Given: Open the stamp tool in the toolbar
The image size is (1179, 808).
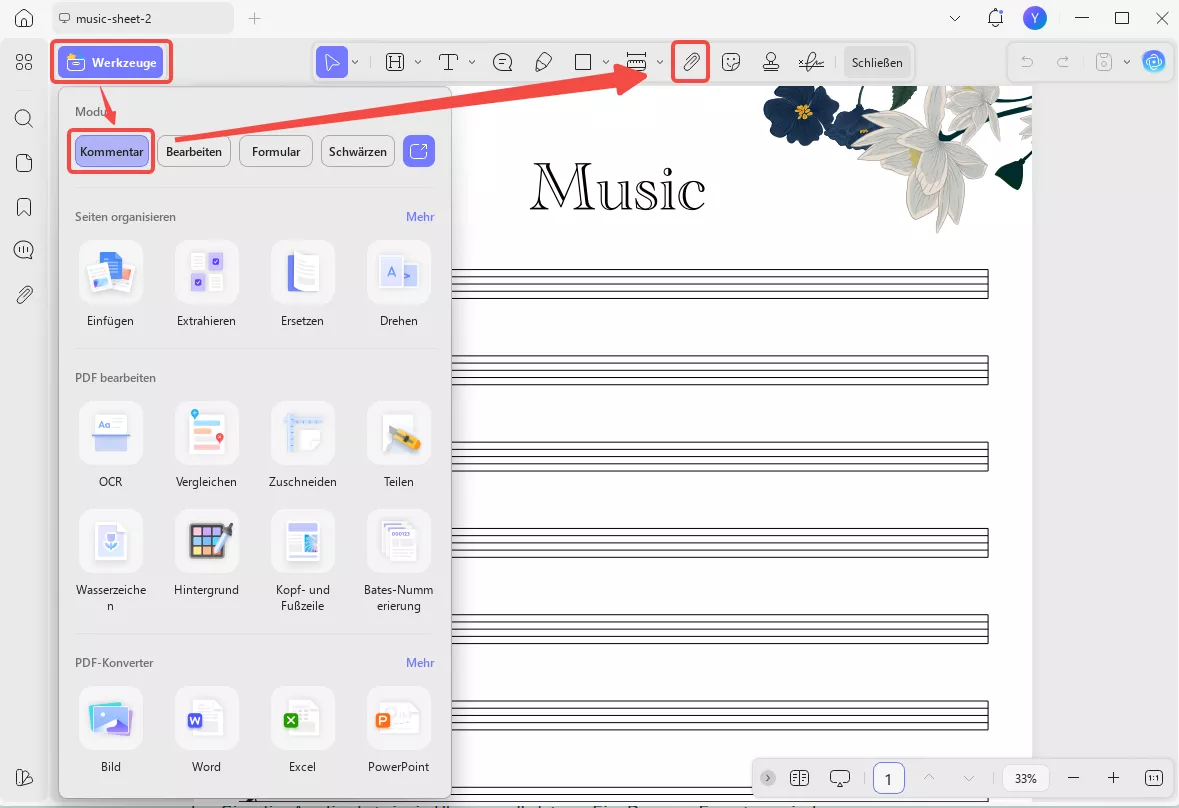Looking at the screenshot, I should tap(771, 61).
